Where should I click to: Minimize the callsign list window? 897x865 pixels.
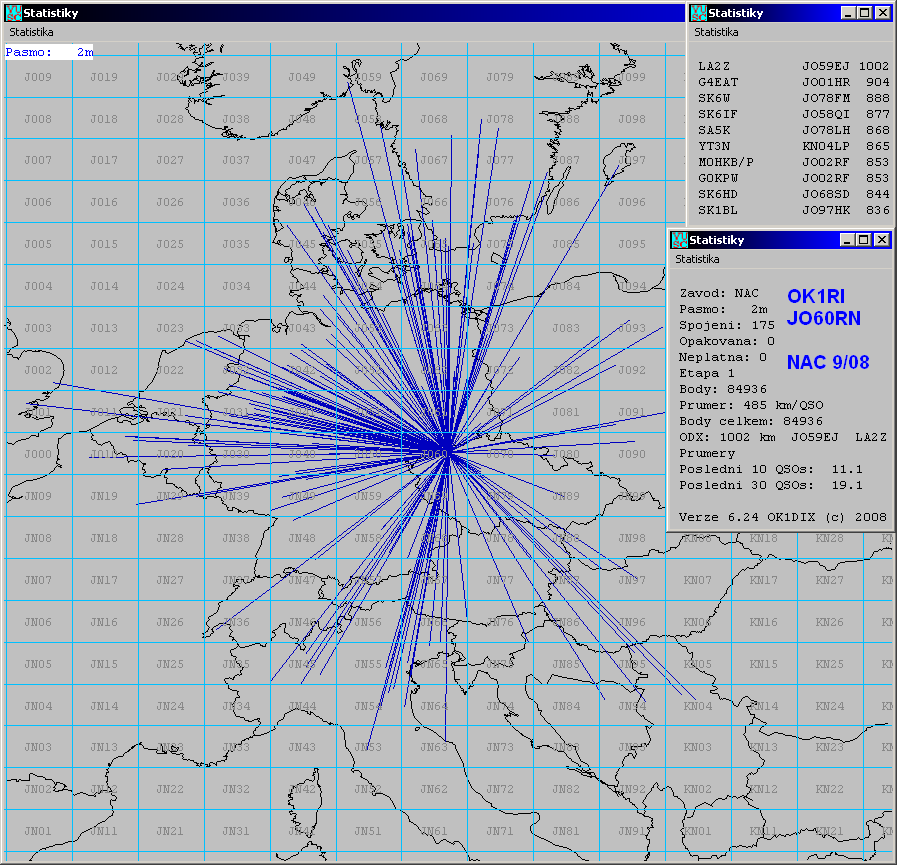pyautogui.click(x=848, y=13)
